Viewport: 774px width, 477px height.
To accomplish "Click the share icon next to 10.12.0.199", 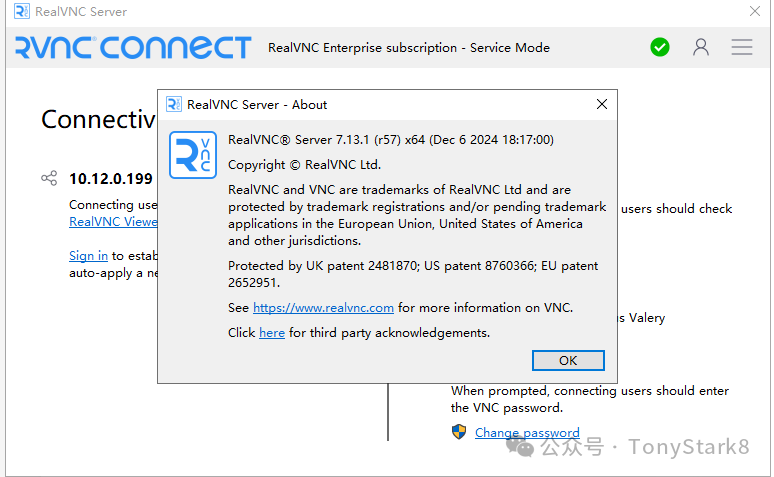I will [x=49, y=178].
